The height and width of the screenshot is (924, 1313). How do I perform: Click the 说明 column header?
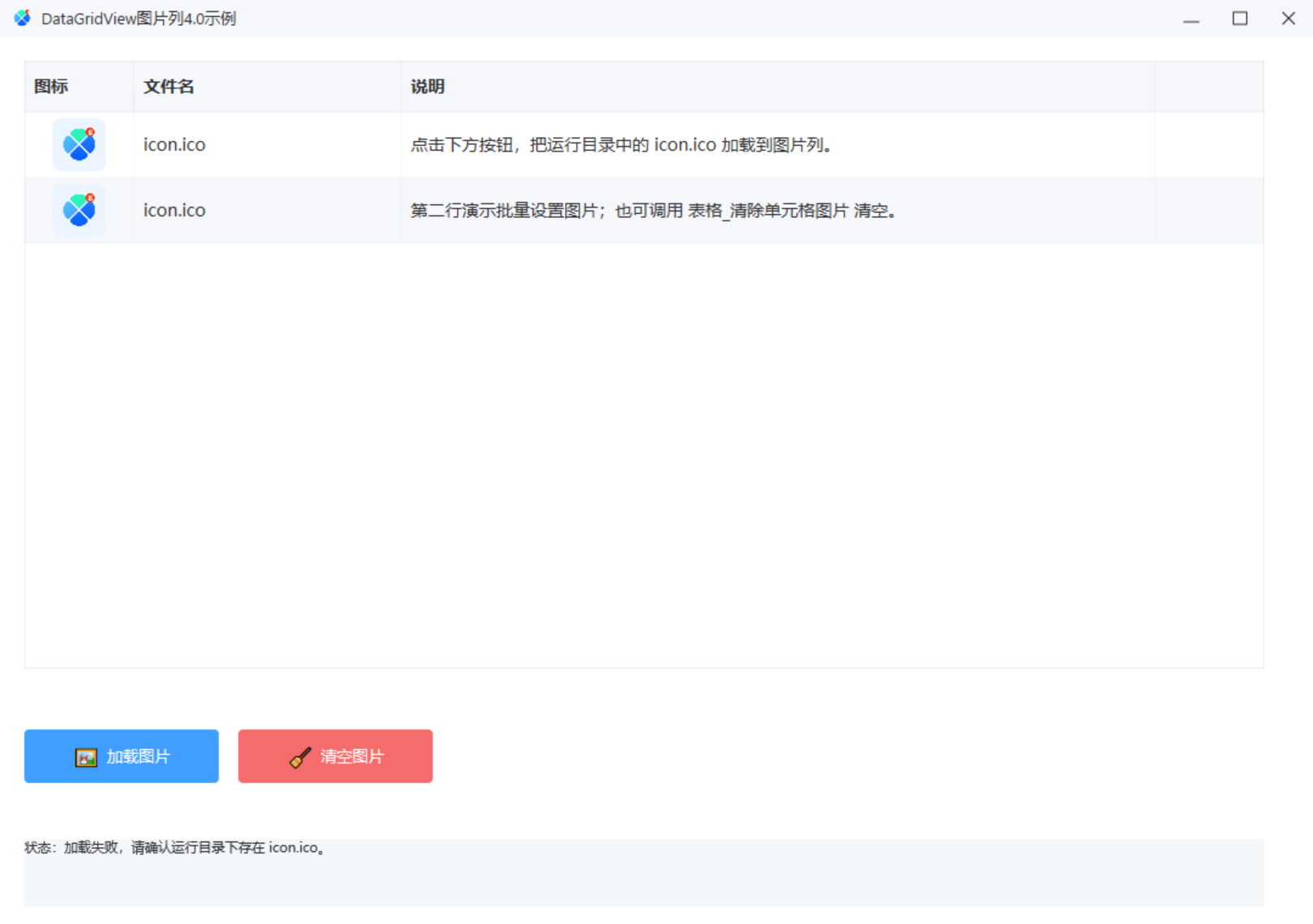(778, 87)
